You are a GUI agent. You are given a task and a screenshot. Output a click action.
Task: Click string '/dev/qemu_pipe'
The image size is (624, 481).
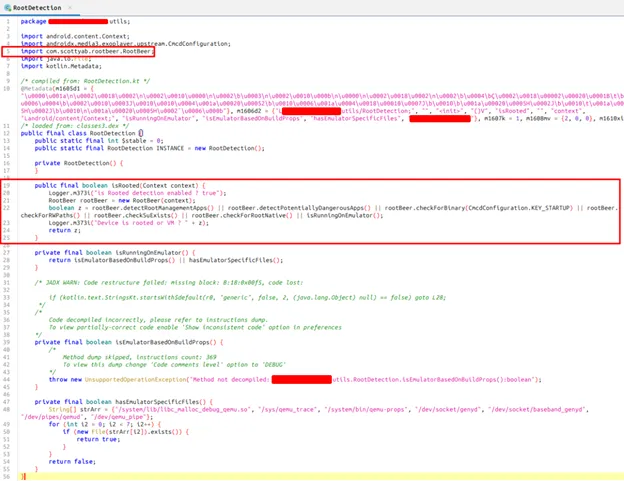click(x=120, y=417)
